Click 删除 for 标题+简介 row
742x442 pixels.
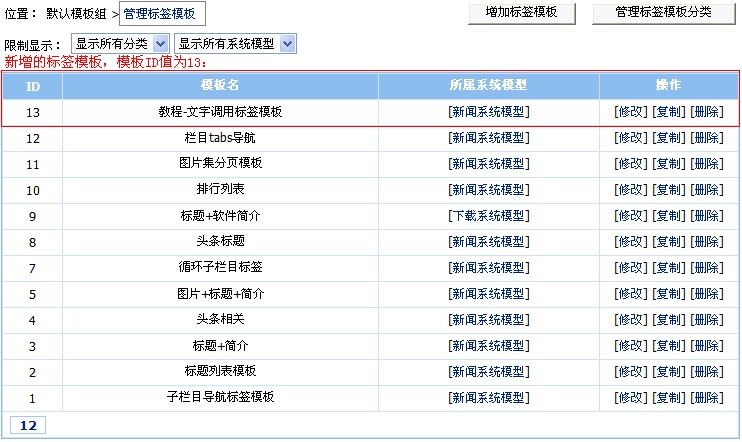pyautogui.click(x=706, y=346)
